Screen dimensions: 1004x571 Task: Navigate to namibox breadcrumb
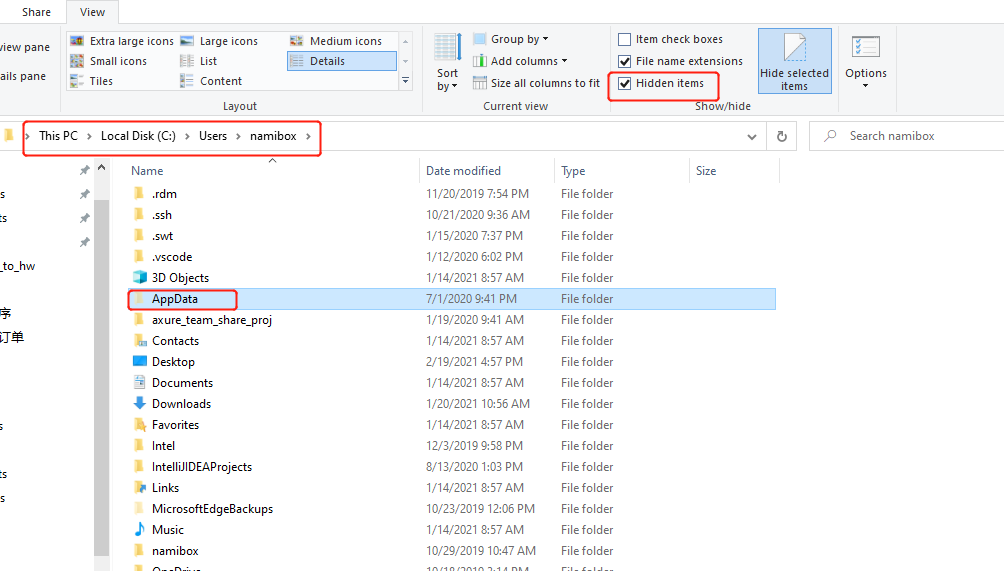click(273, 136)
